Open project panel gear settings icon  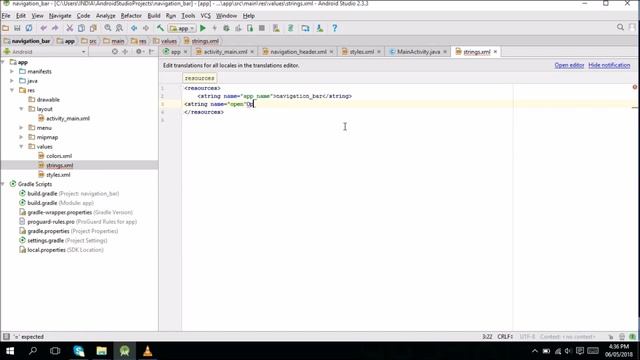(139, 51)
